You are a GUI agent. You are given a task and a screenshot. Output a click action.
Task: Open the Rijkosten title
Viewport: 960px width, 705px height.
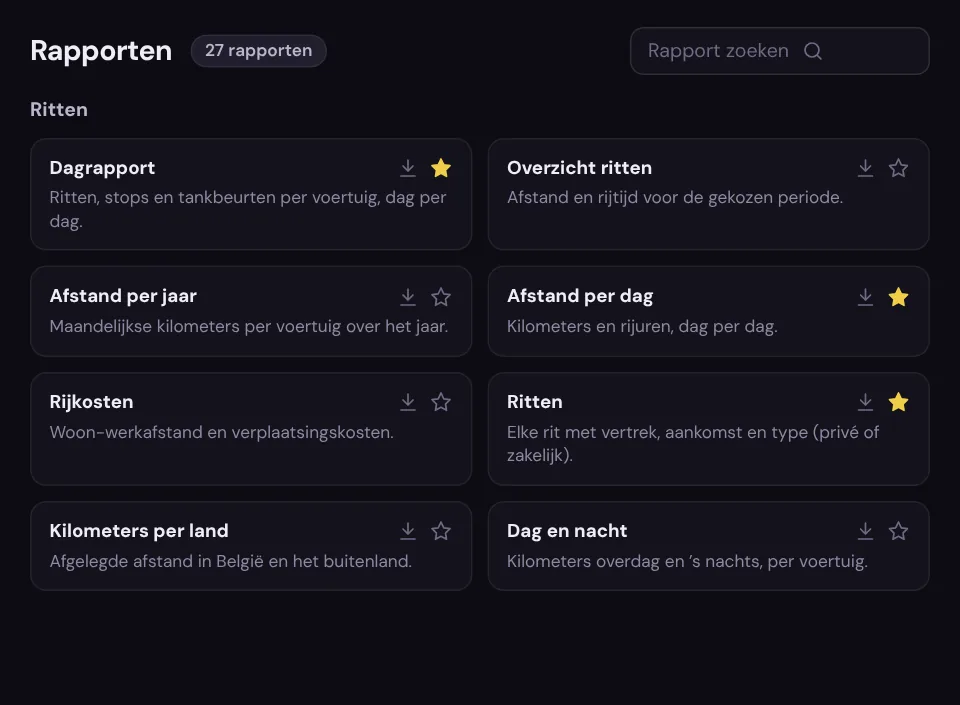(x=91, y=402)
